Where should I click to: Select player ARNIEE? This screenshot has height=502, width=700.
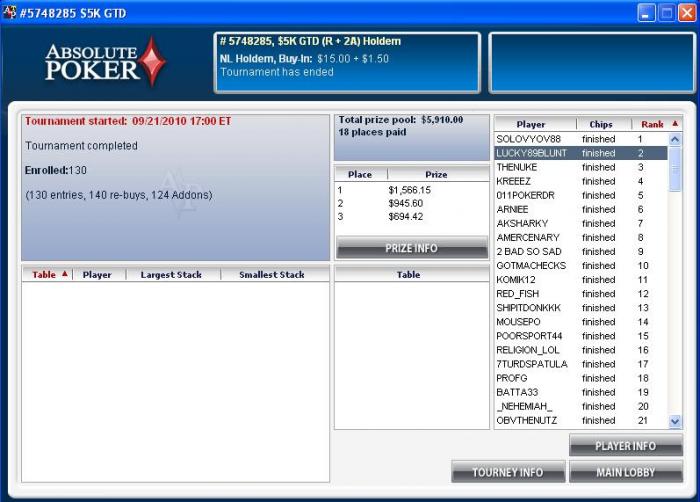click(581, 209)
